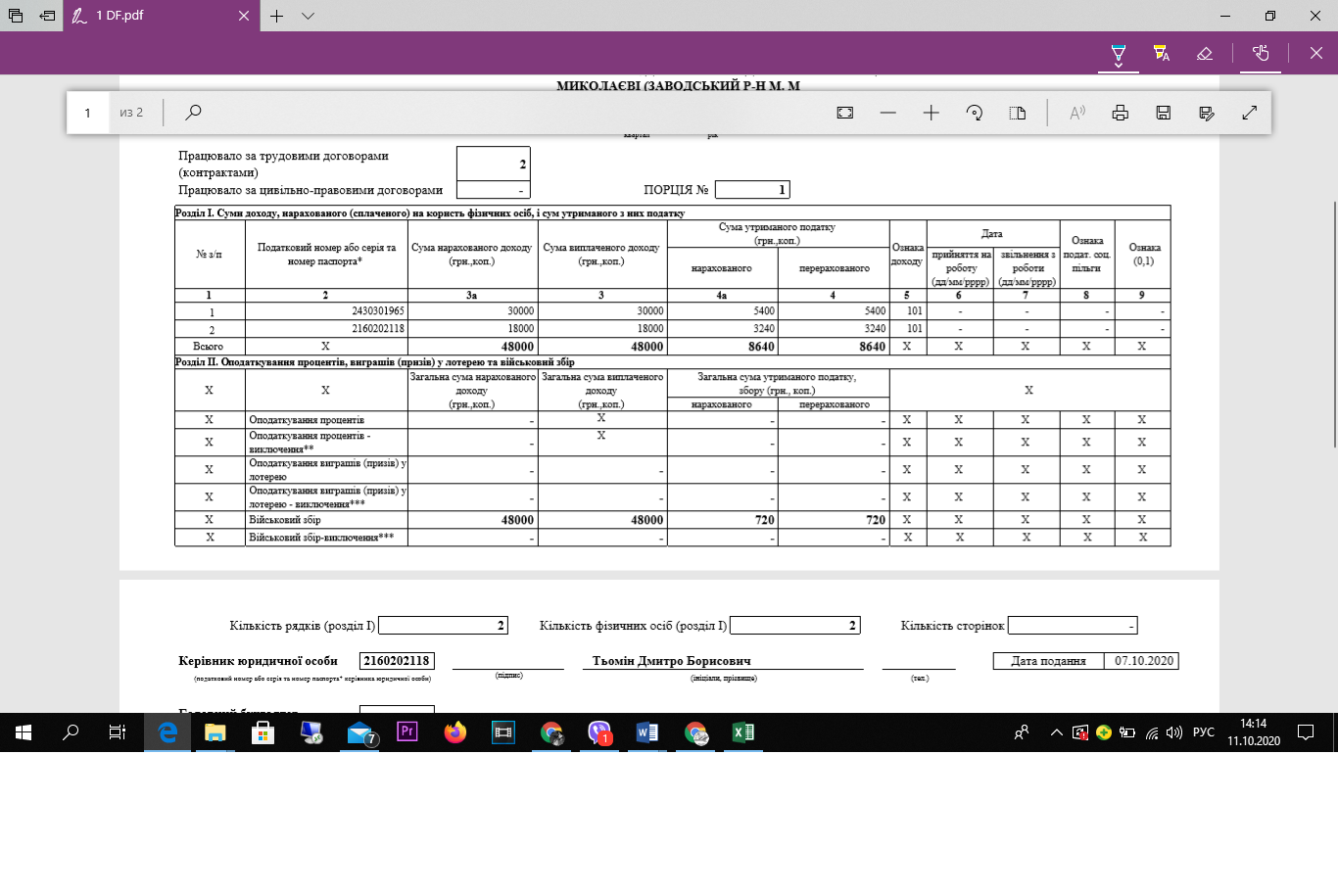
Task: Click the Find on page search icon
Action: tap(193, 113)
